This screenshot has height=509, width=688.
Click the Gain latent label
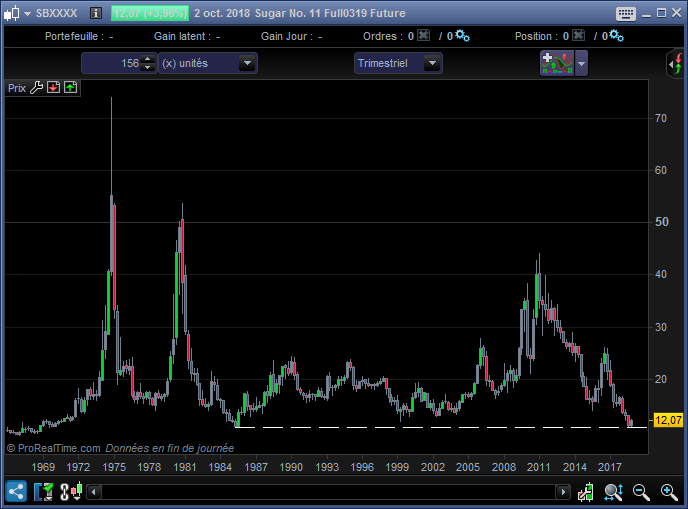pos(182,36)
